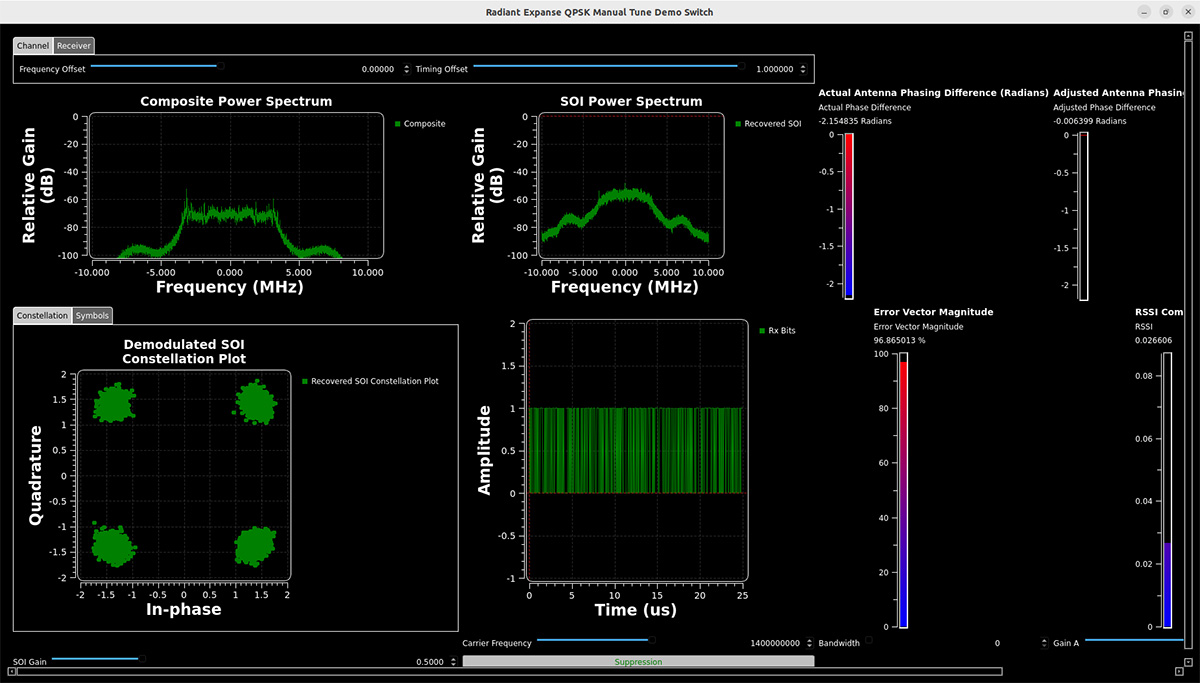Click the horizontal scrollbar left arrow
Screen dimensions: 1200x683
[x=13, y=672]
